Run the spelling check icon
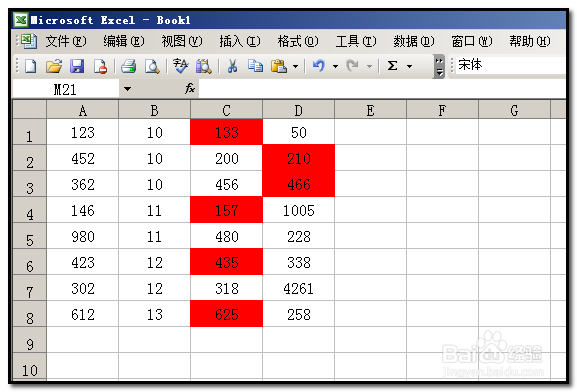 click(180, 66)
